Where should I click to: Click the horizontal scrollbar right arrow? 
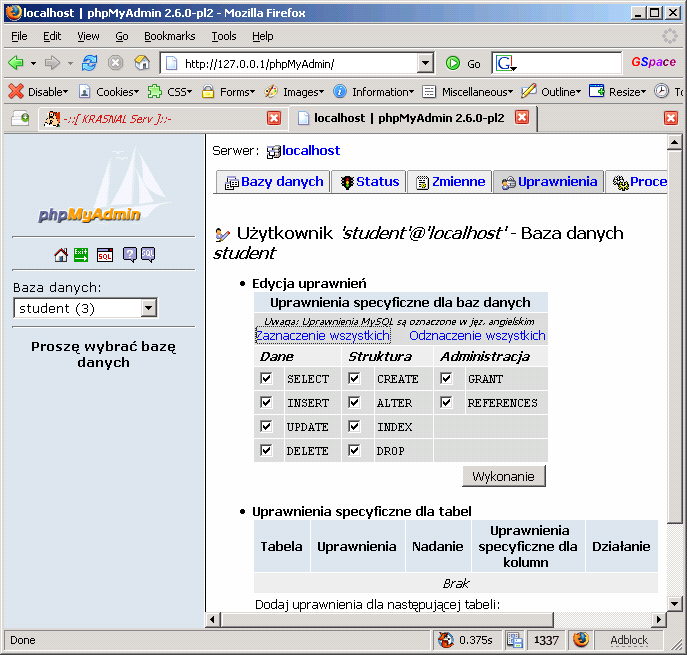[659, 620]
